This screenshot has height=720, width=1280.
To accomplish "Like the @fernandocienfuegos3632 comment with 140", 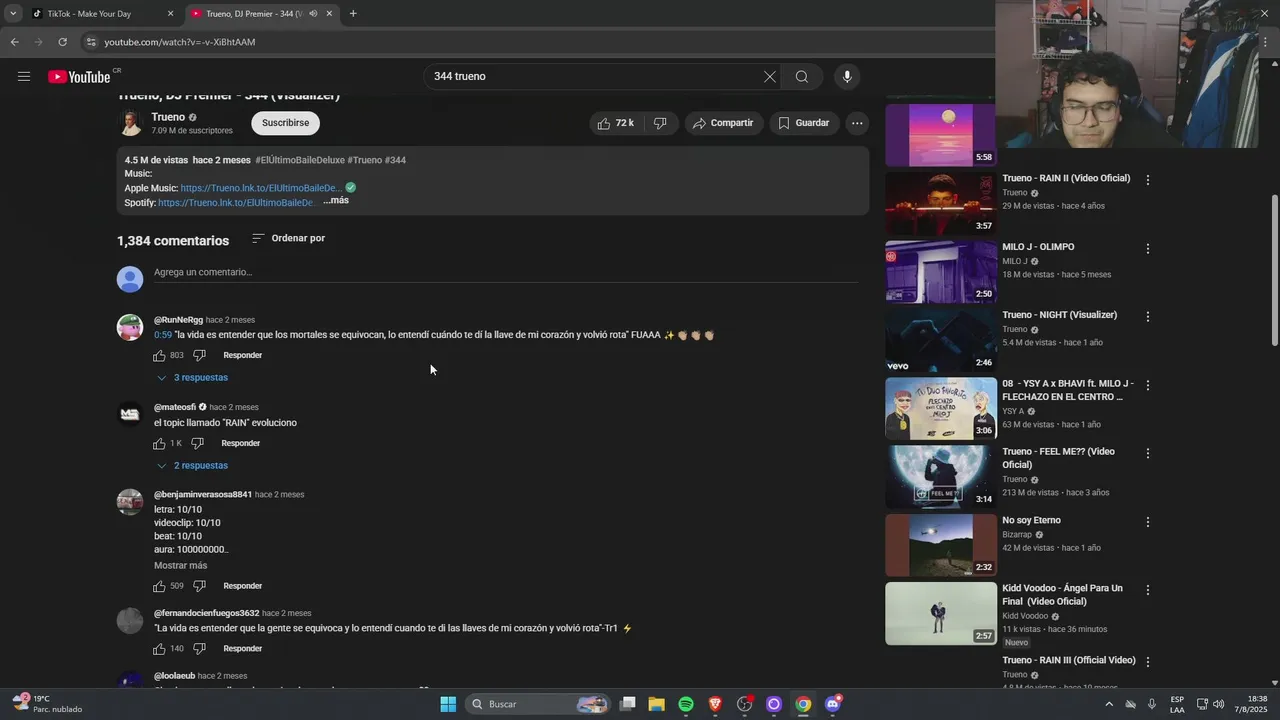I will click(159, 648).
